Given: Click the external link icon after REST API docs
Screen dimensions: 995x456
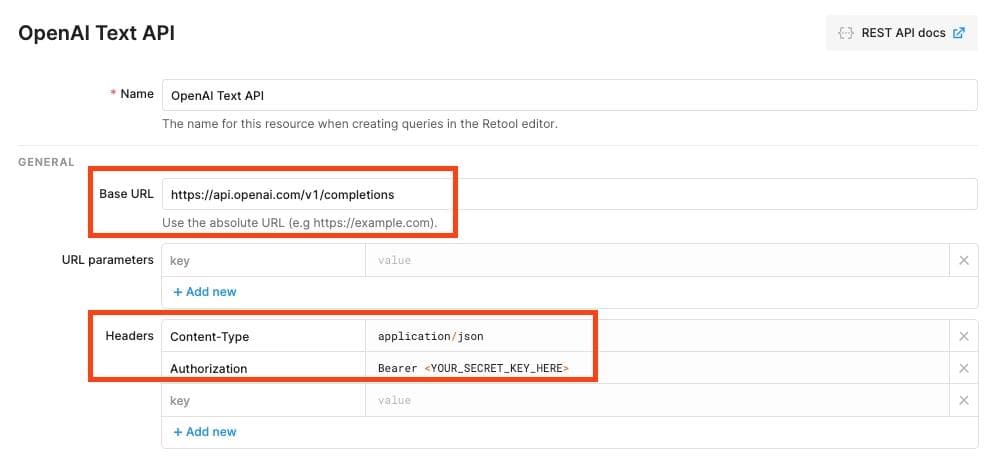Looking at the screenshot, I should [x=959, y=33].
